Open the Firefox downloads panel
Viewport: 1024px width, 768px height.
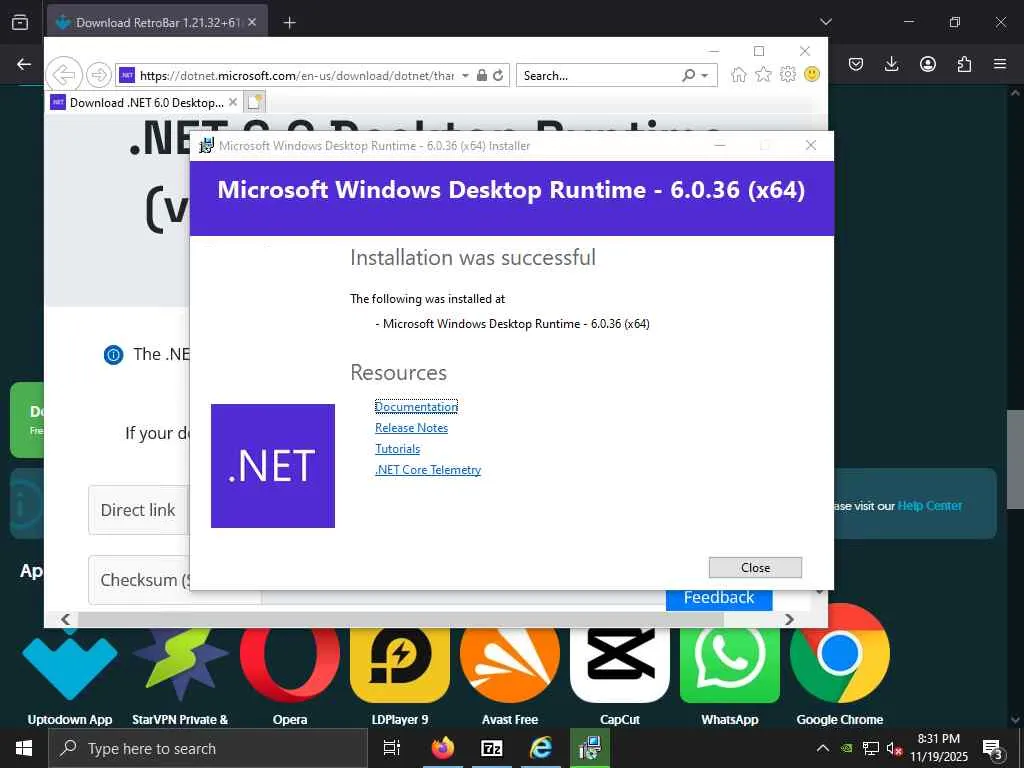891,64
